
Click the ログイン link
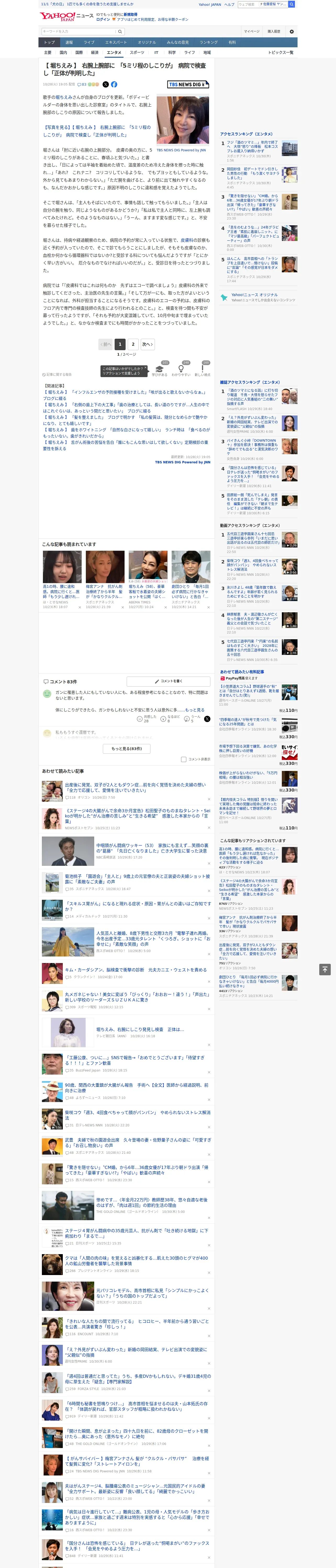(103, 20)
